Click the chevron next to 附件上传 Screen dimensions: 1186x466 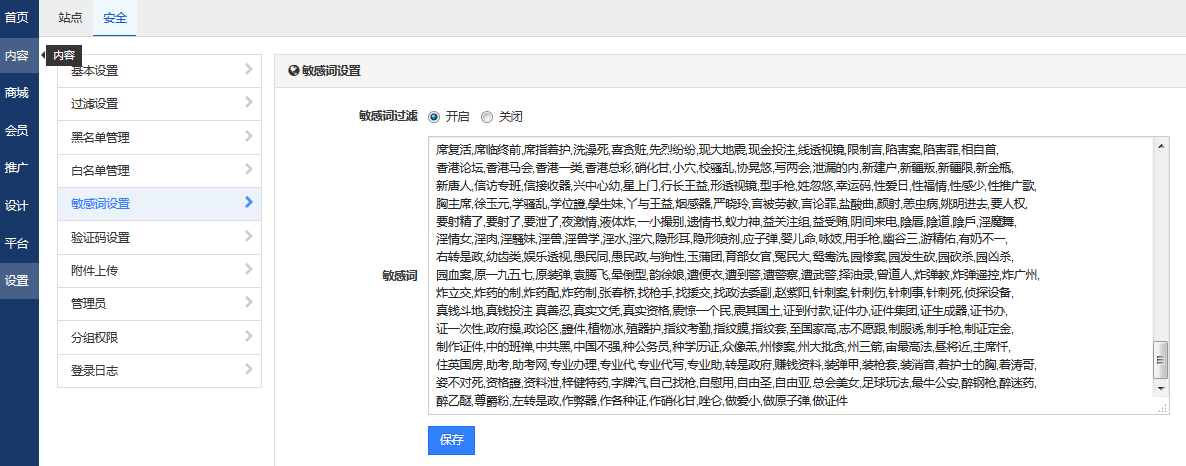tap(247, 270)
